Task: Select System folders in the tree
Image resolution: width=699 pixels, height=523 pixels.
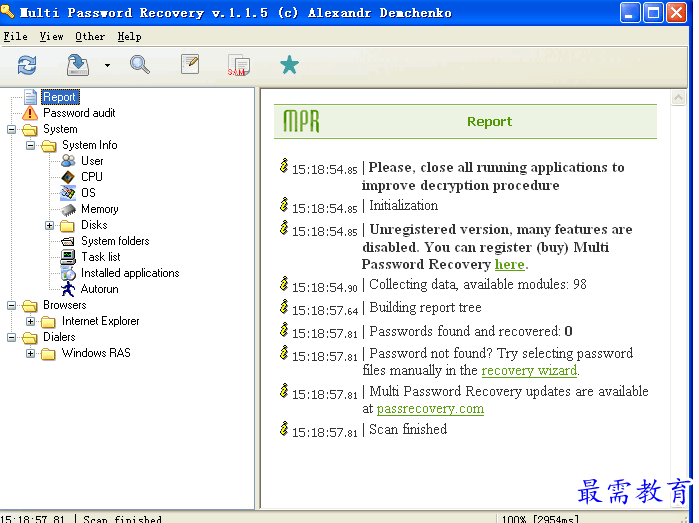Action: click(115, 241)
